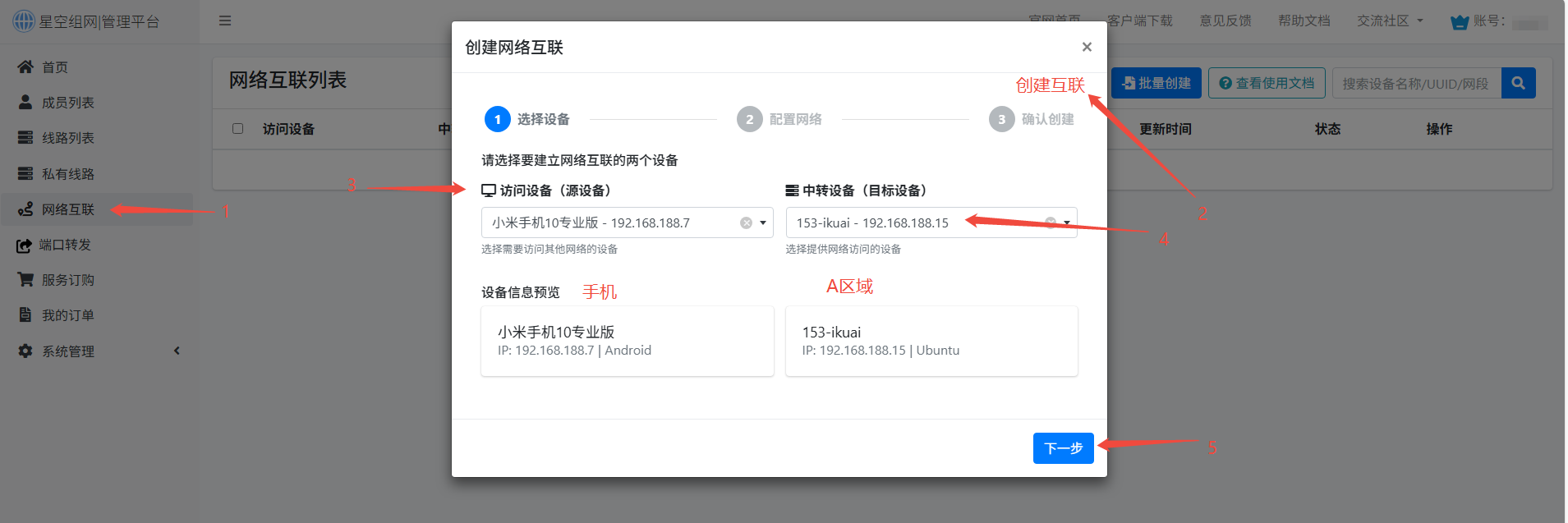This screenshot has height=523, width=1568.
Task: Click the share-node icon beside 网络互联
Action: coord(25,209)
